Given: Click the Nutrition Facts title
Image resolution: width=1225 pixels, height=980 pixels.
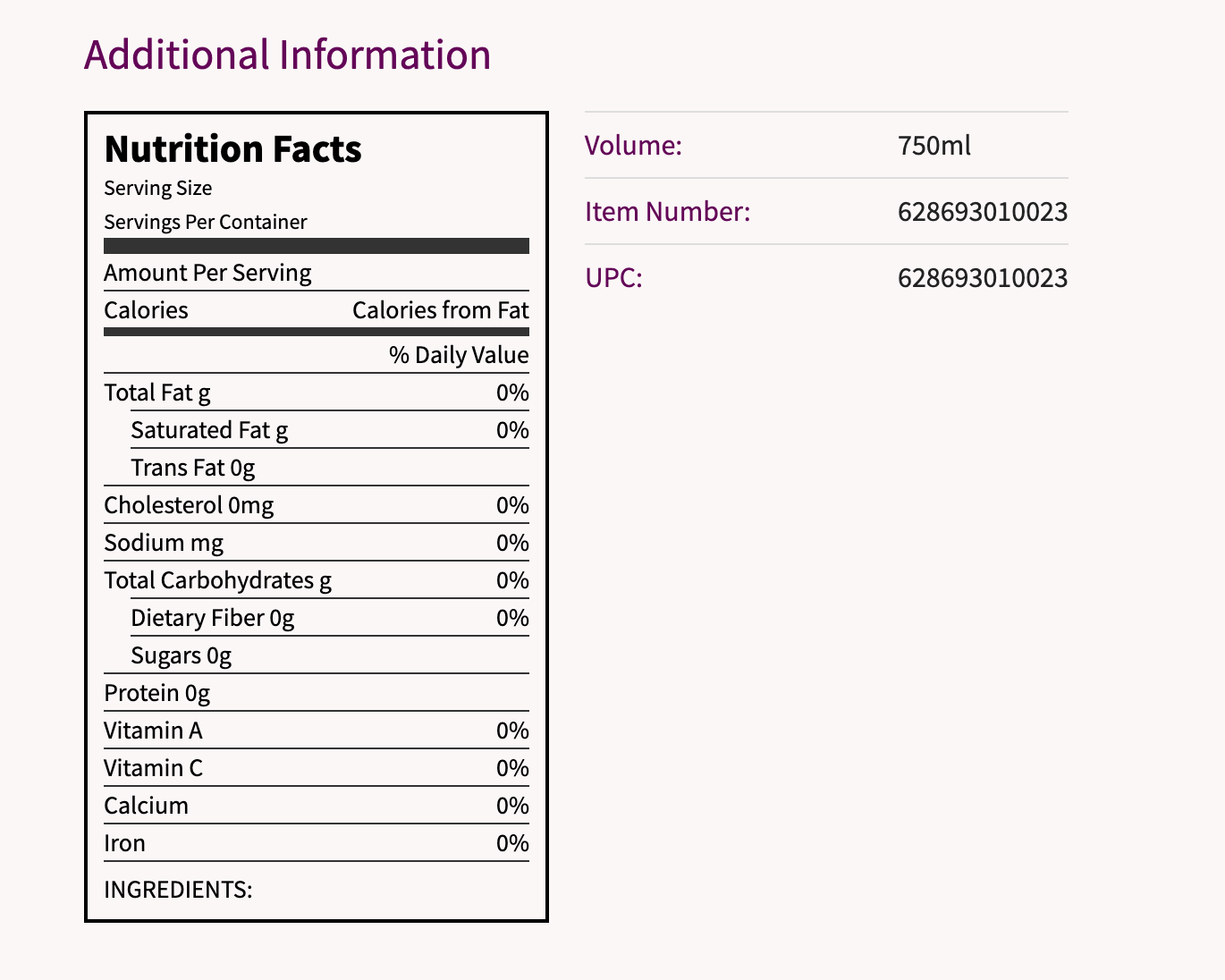Looking at the screenshot, I should [232, 149].
